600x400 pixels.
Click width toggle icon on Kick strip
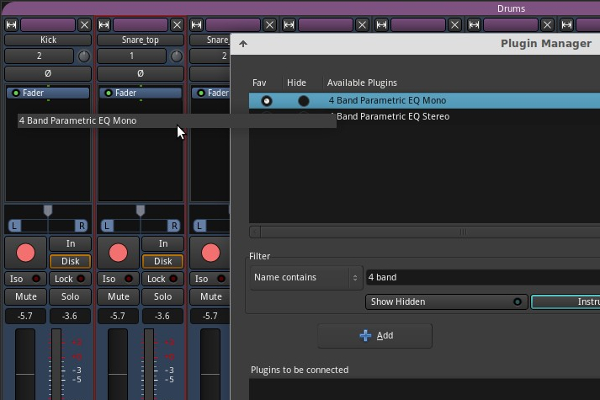pyautogui.click(x=11, y=25)
